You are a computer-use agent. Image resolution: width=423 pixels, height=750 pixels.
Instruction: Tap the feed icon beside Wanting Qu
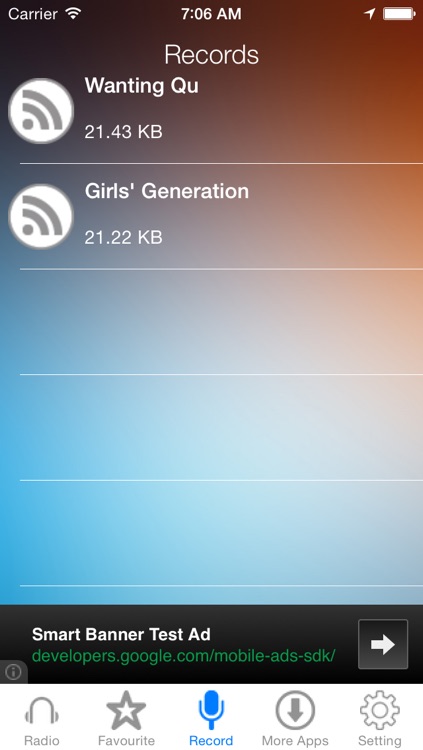click(41, 111)
